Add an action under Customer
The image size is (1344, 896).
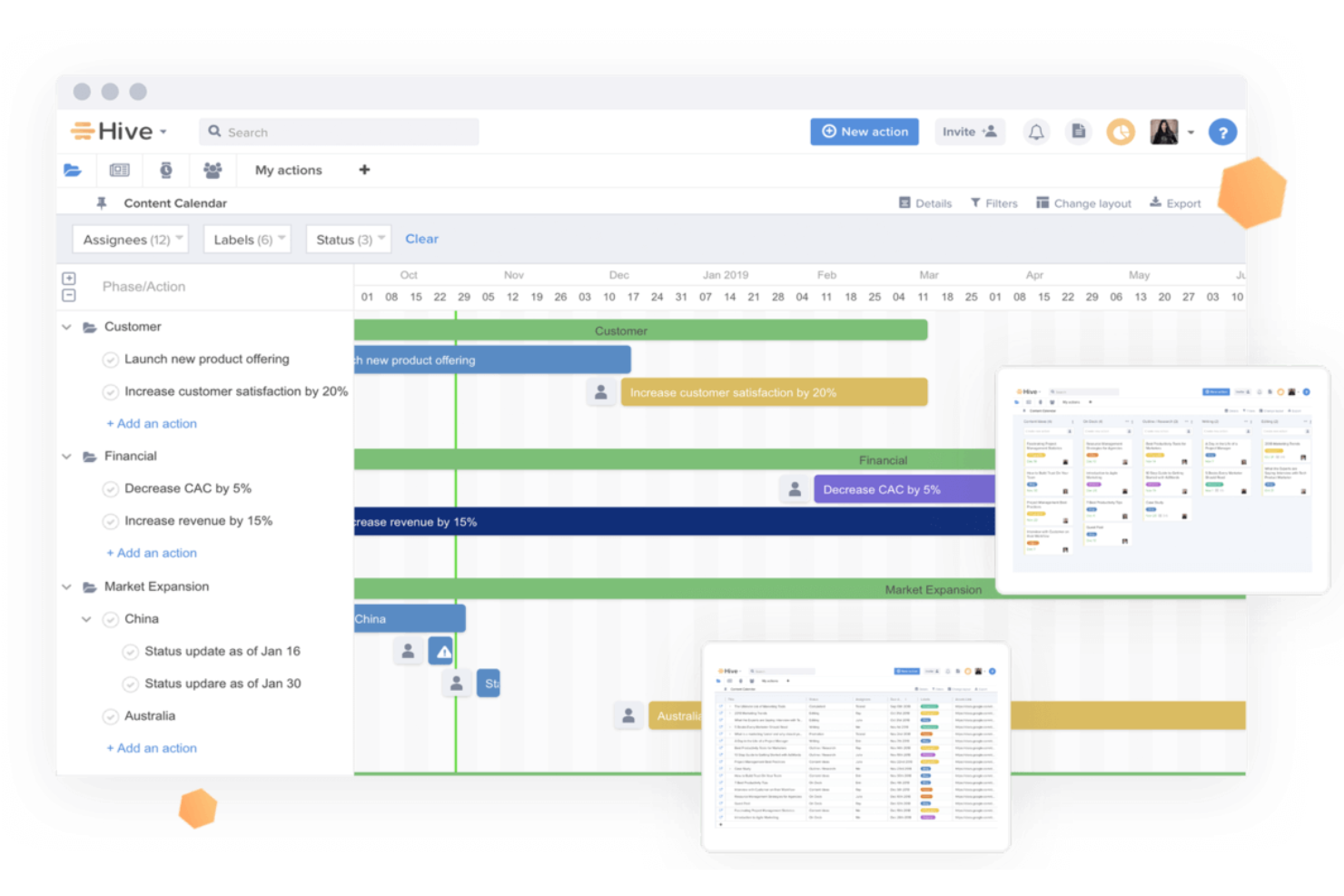[152, 424]
